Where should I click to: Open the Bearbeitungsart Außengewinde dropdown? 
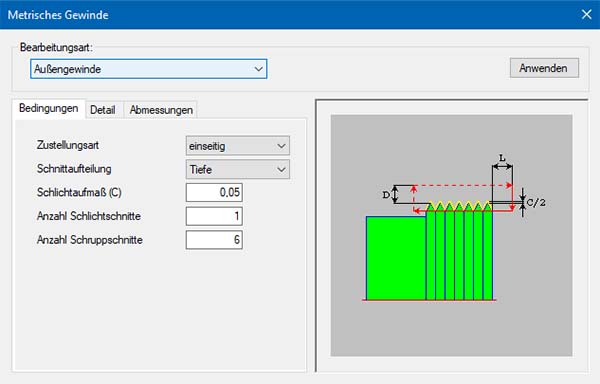[x=148, y=69]
